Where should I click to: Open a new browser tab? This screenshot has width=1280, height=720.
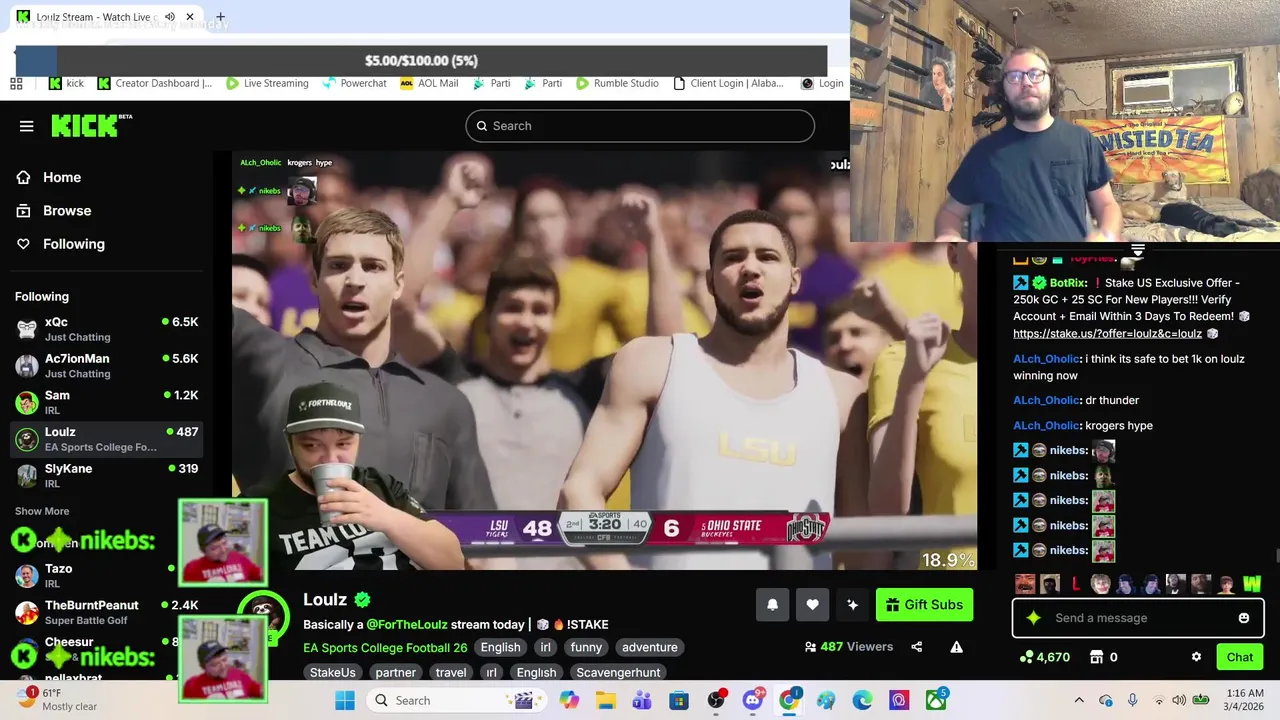(x=220, y=17)
